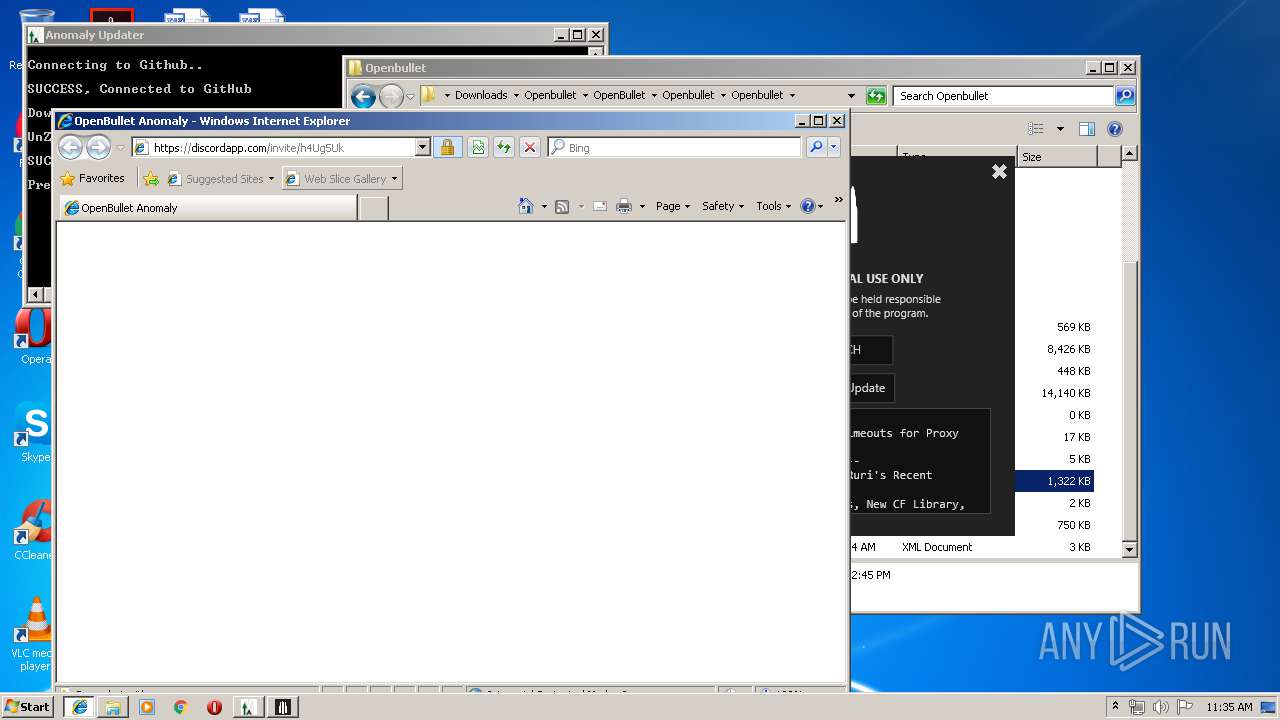Open Opera from the taskbar

click(214, 707)
